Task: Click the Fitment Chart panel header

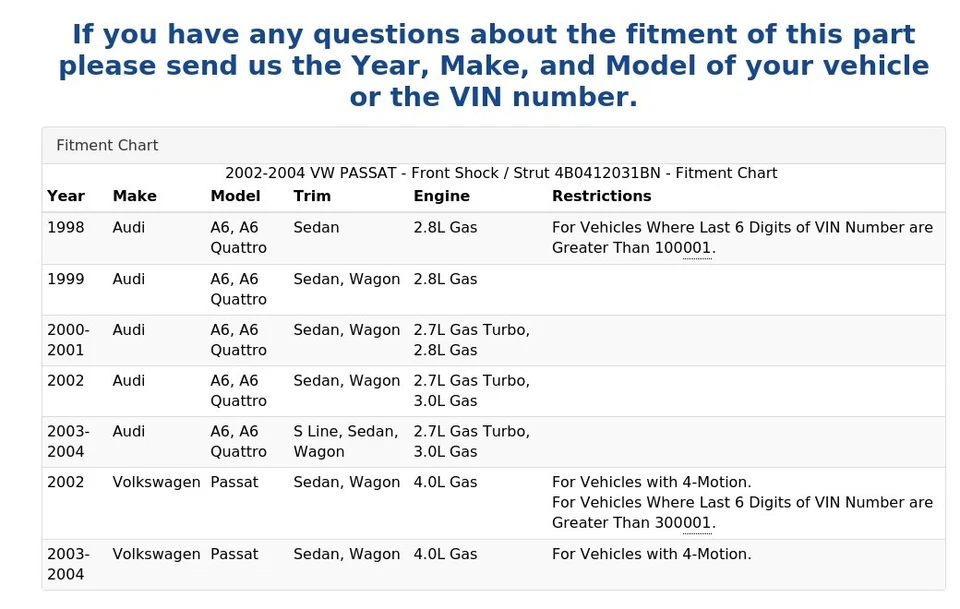Action: pyautogui.click(x=107, y=145)
